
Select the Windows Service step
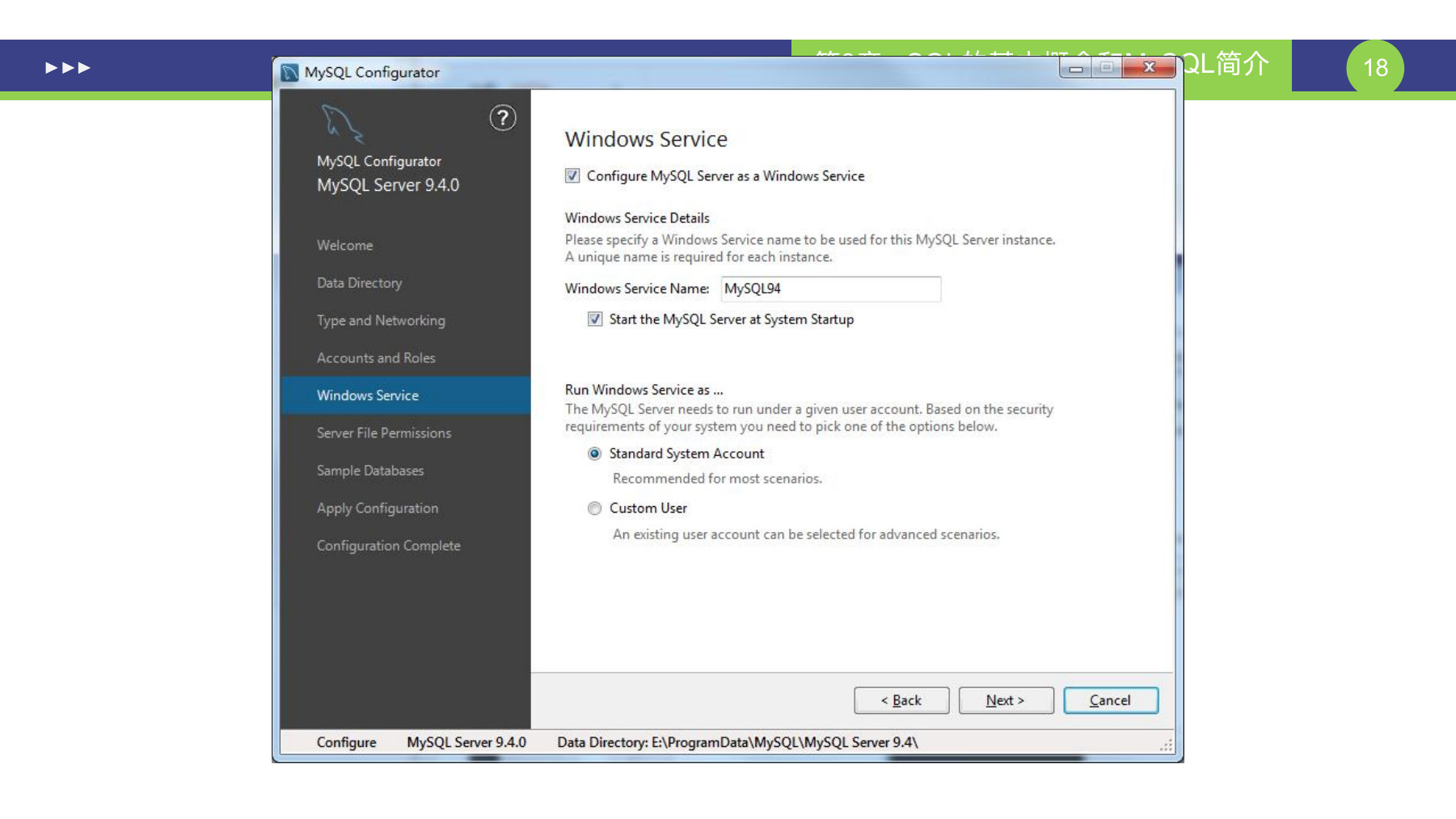pyautogui.click(x=406, y=395)
